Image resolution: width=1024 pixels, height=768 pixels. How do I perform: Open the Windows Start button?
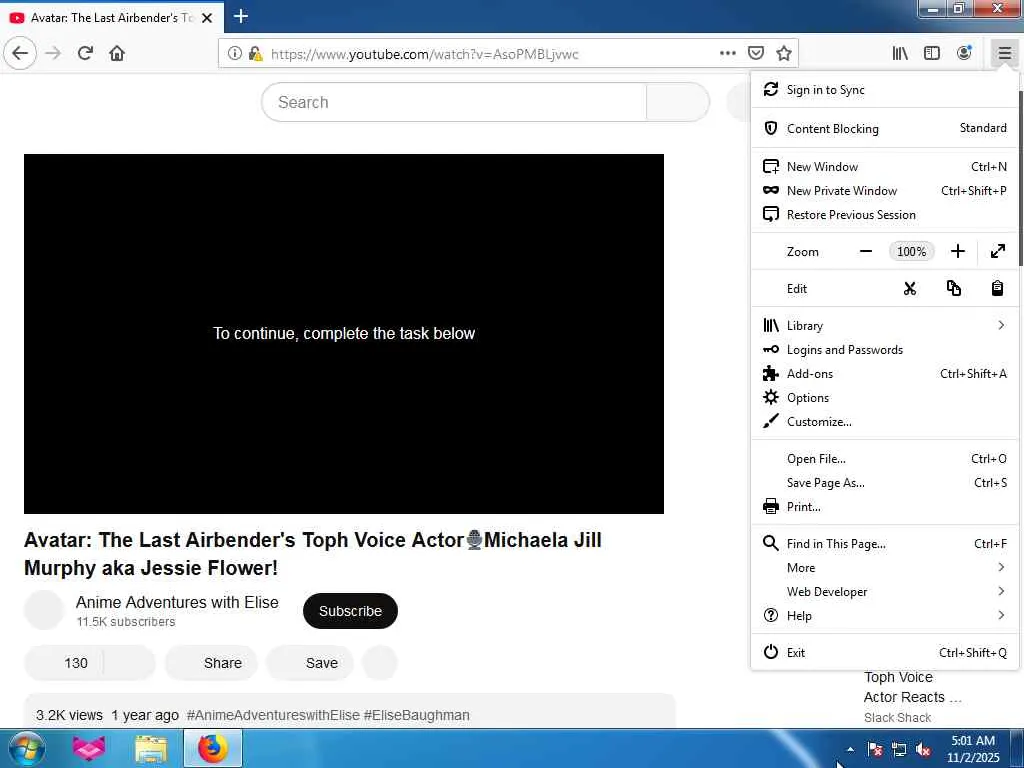pyautogui.click(x=26, y=749)
